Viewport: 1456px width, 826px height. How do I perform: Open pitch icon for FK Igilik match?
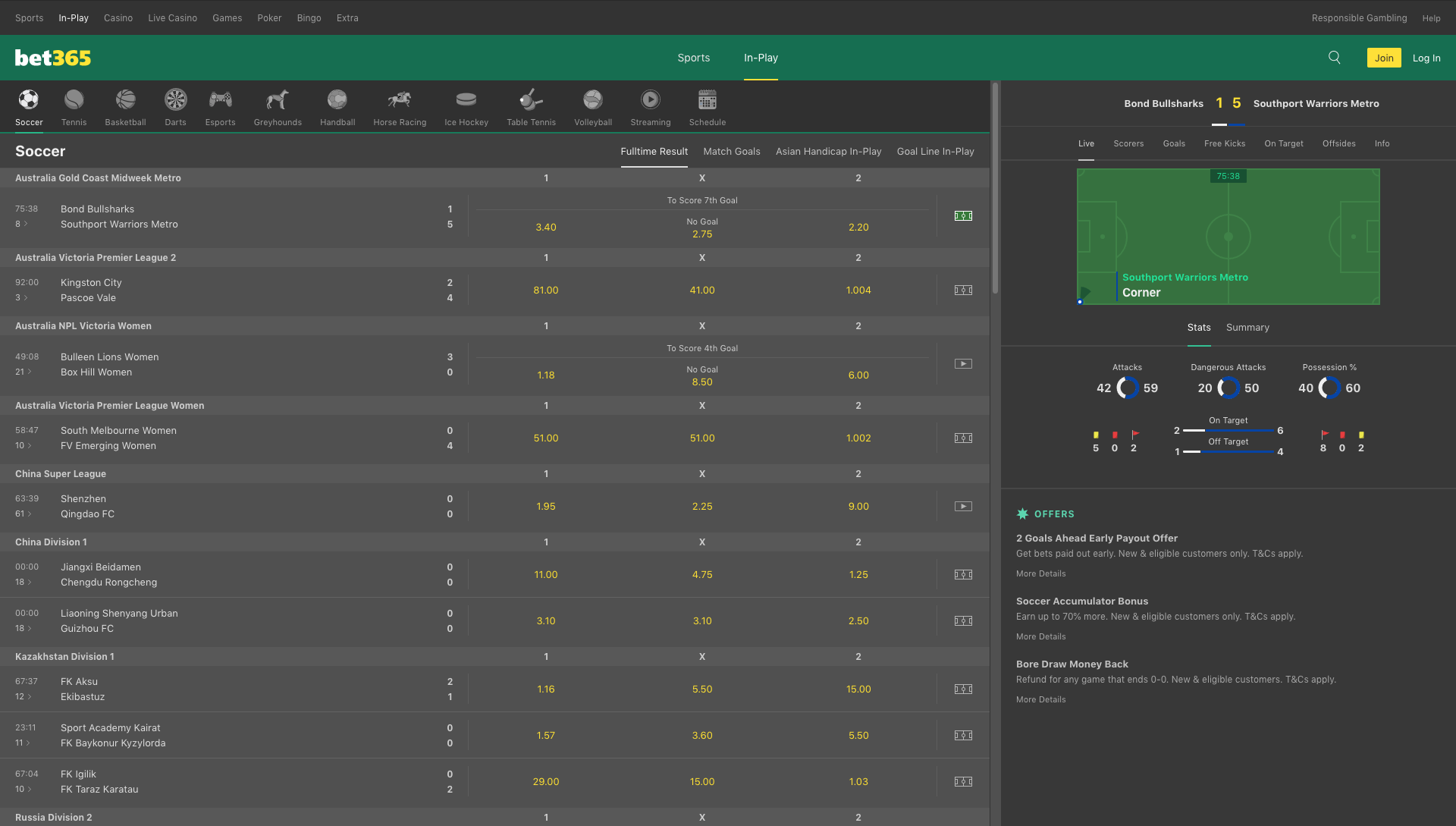point(963,782)
